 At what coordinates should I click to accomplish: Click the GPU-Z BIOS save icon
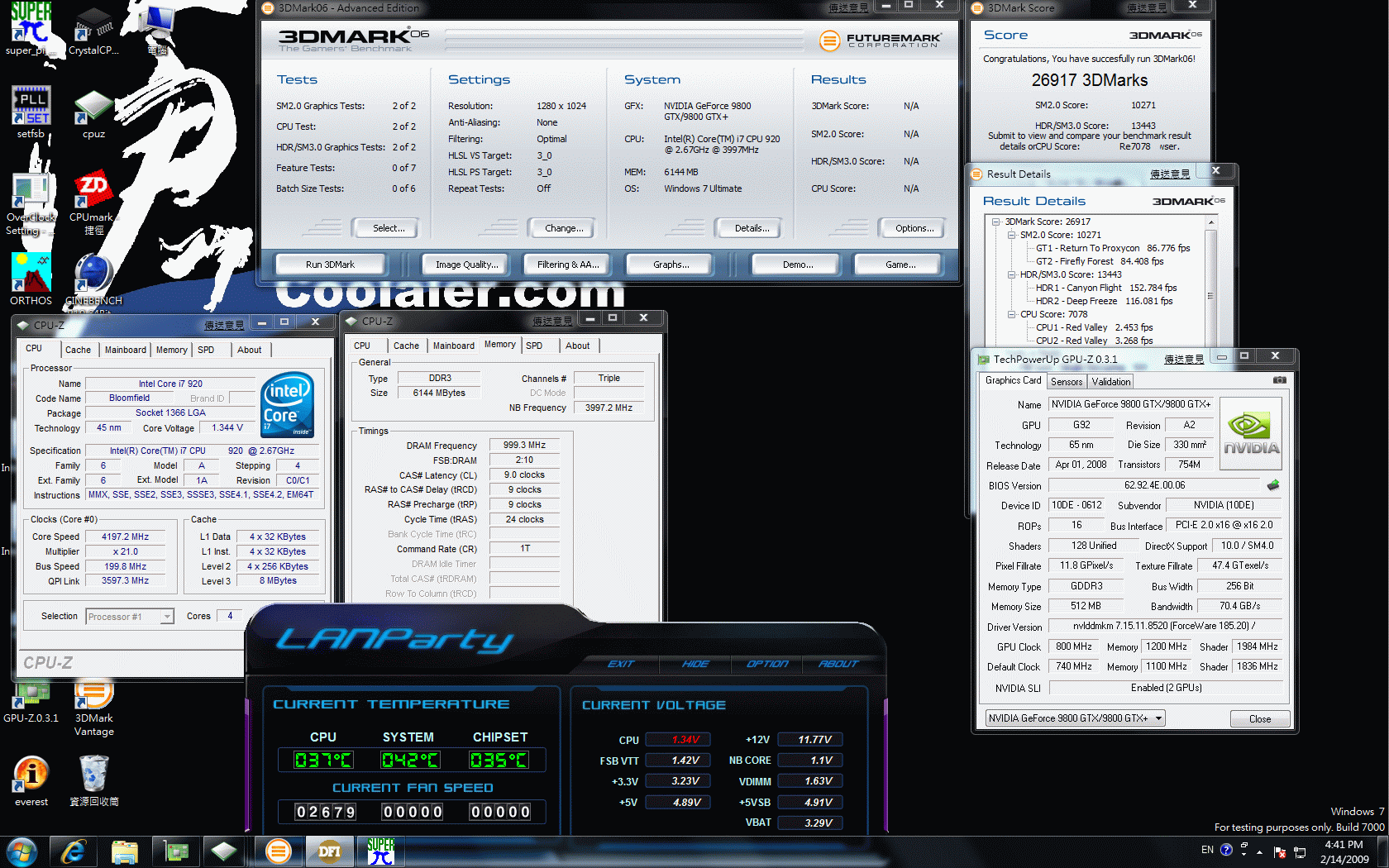1272,485
